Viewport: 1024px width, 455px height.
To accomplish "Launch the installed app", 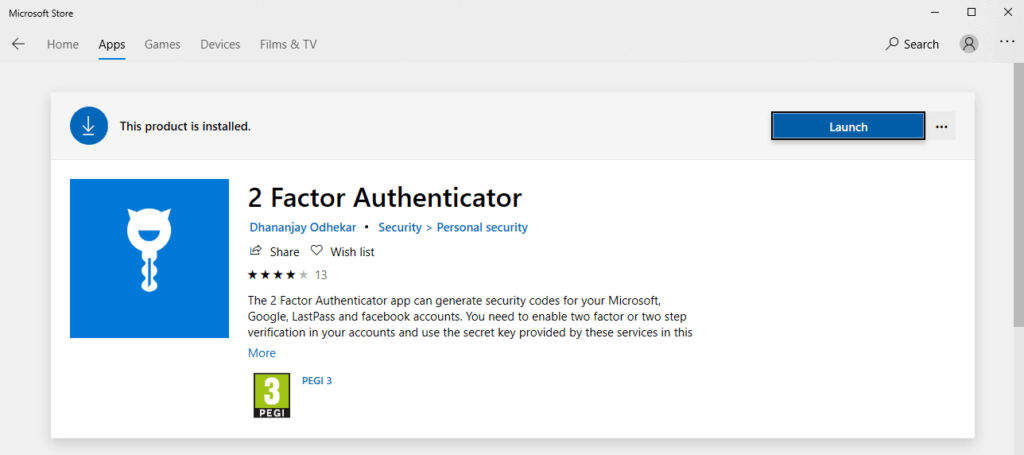I will tap(848, 127).
